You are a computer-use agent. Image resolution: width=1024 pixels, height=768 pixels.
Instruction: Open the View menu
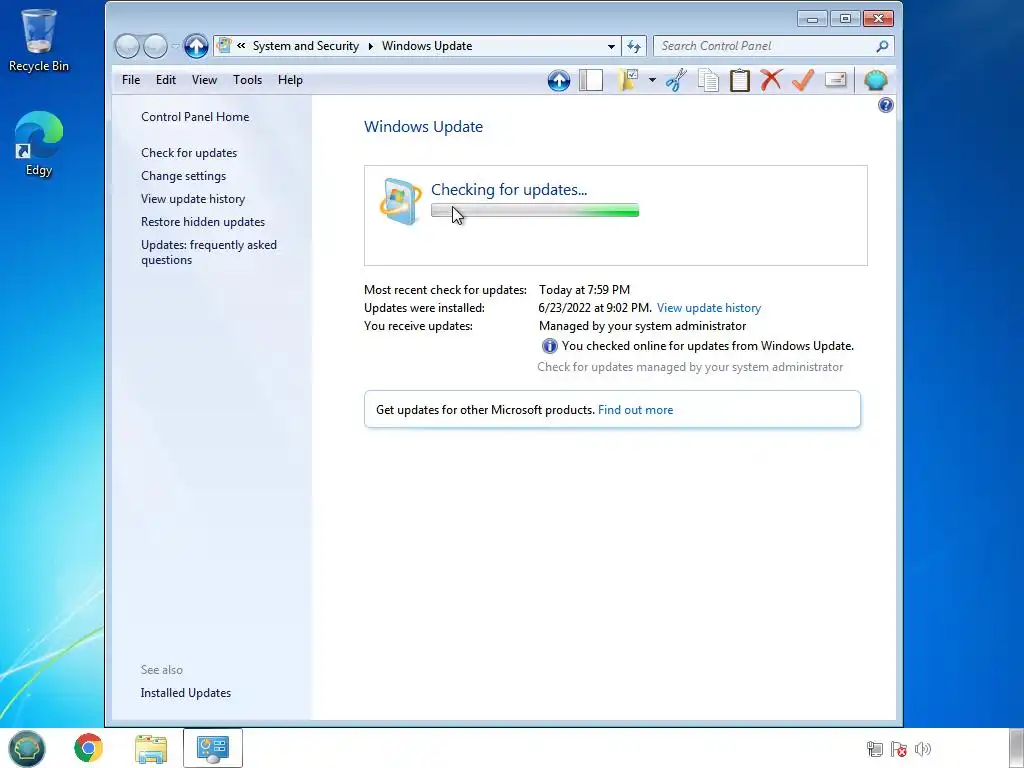[204, 80]
